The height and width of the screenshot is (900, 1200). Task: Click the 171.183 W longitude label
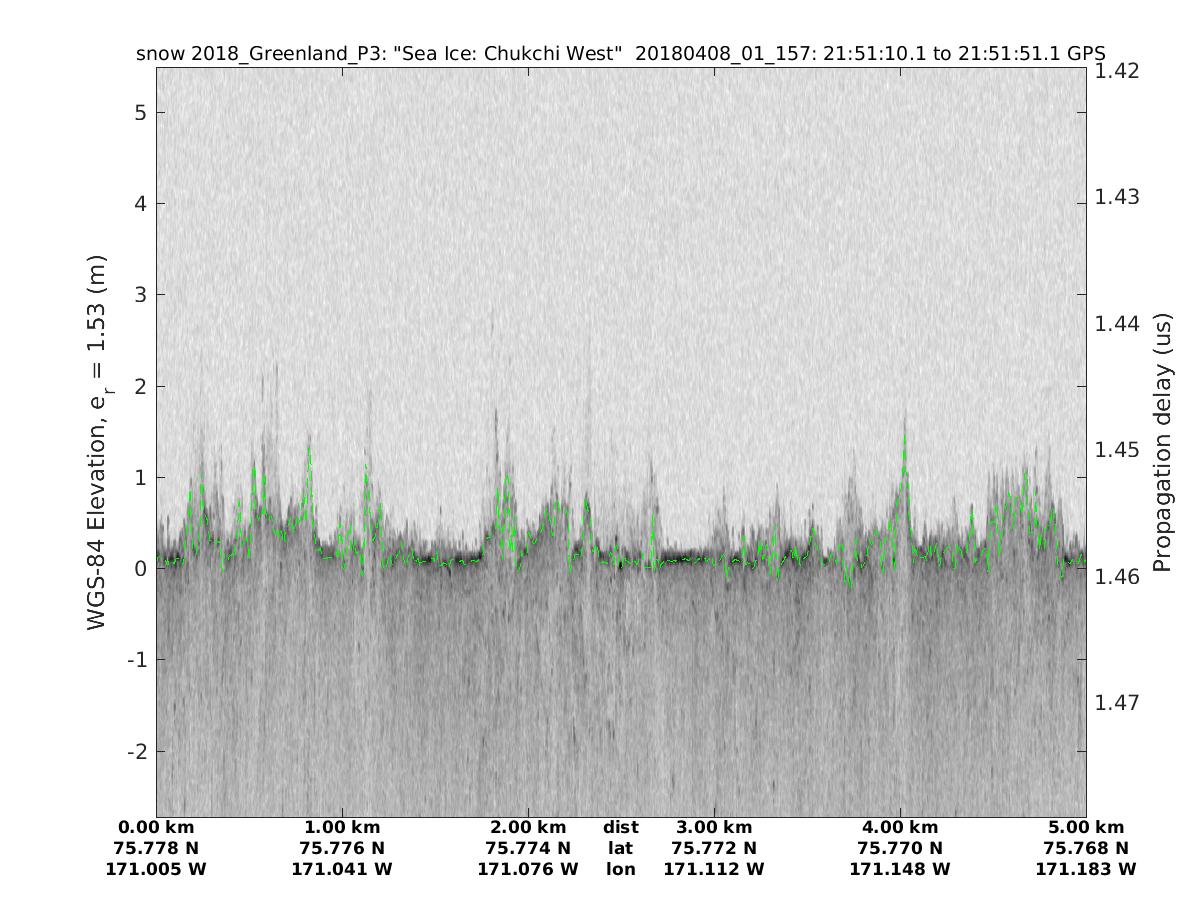coord(1086,869)
